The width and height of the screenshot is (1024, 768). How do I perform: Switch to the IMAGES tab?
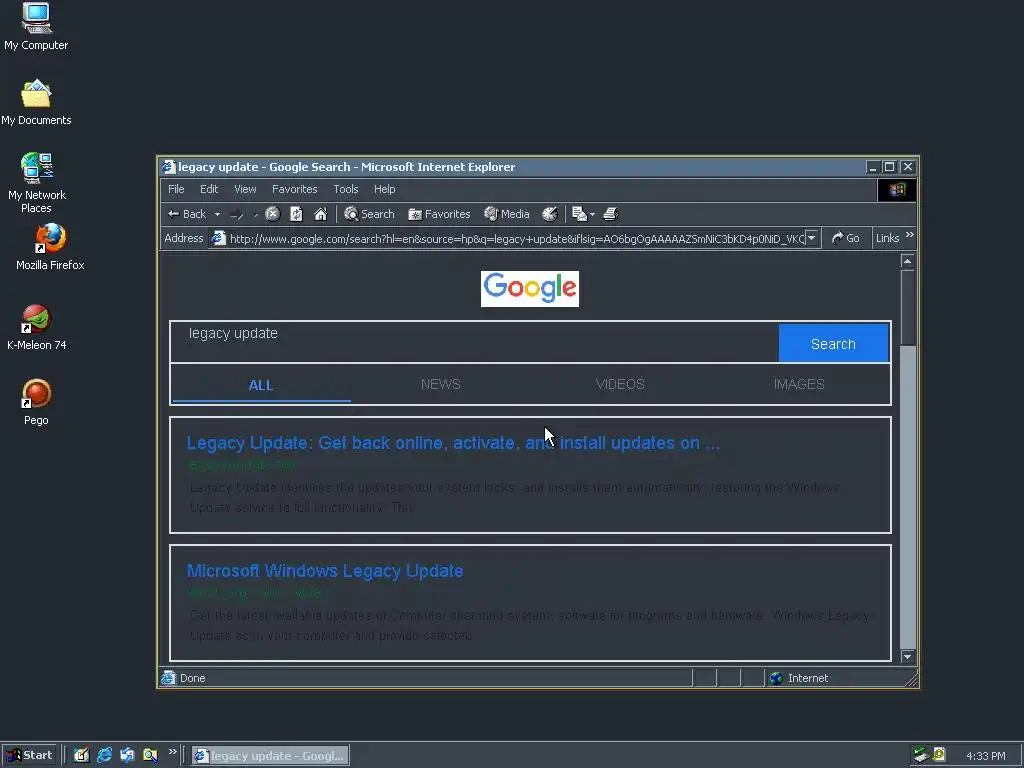[x=799, y=385]
